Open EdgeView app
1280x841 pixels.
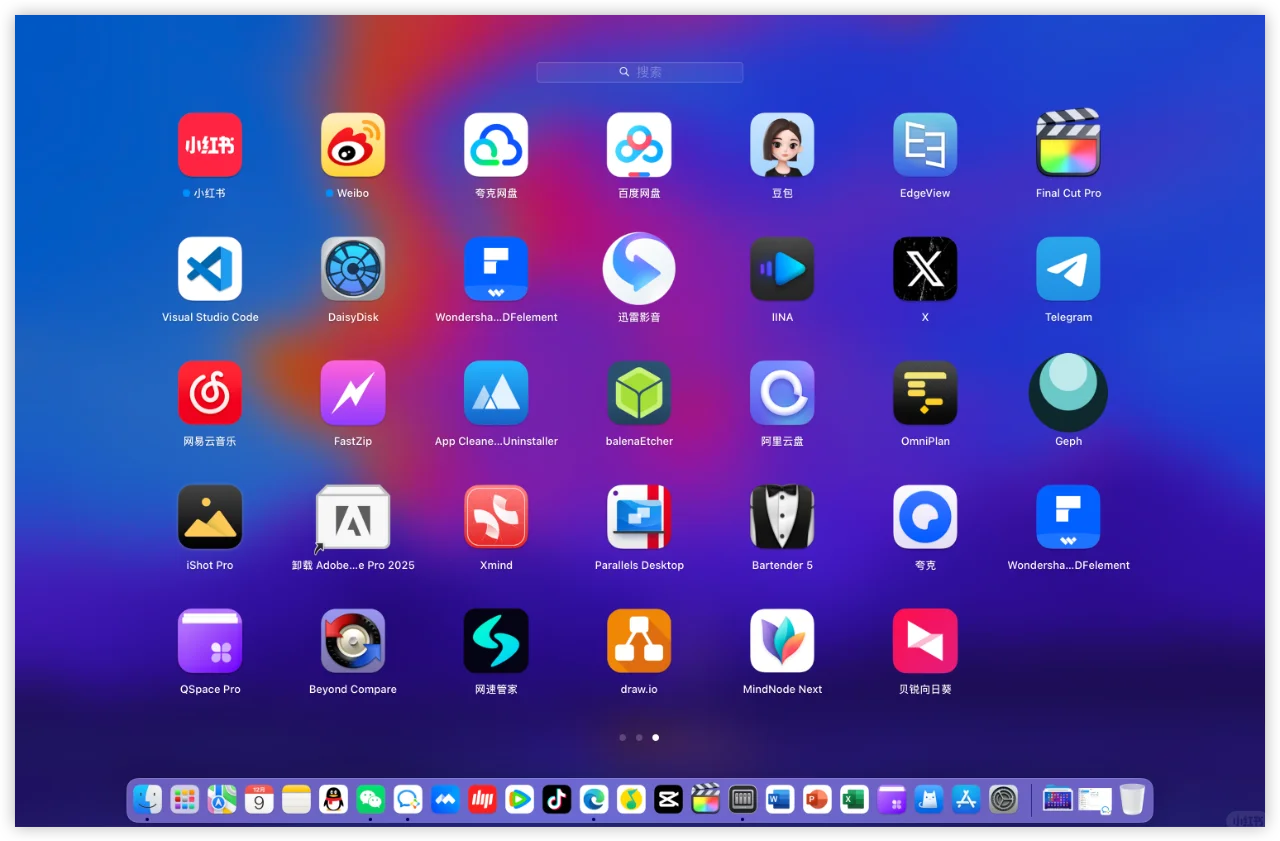tap(925, 145)
